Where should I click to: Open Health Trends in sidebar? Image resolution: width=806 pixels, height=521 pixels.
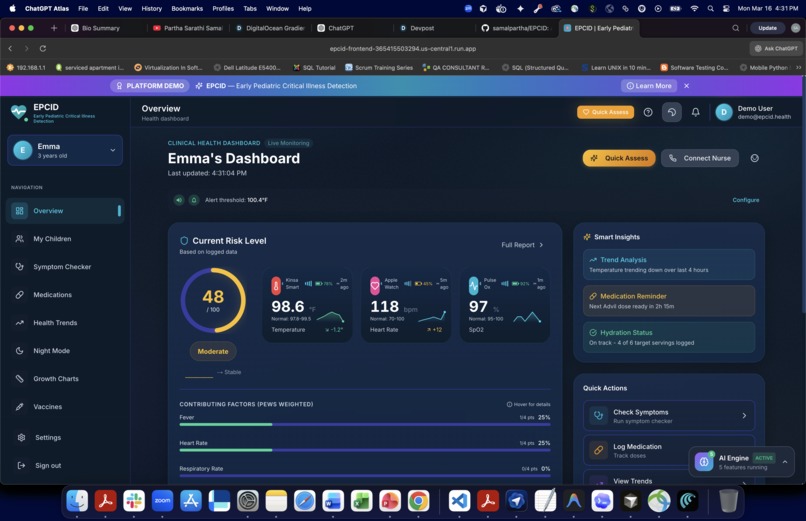pyautogui.click(x=65, y=323)
